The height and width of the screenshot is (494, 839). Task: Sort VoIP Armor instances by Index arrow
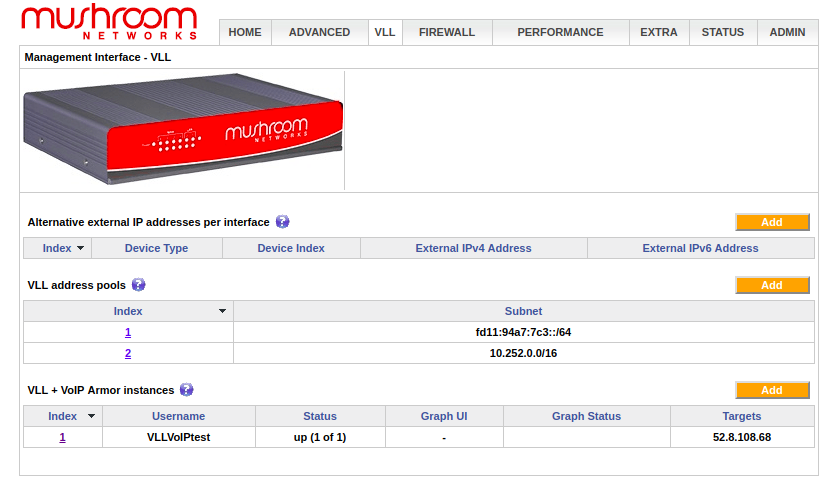pos(91,416)
